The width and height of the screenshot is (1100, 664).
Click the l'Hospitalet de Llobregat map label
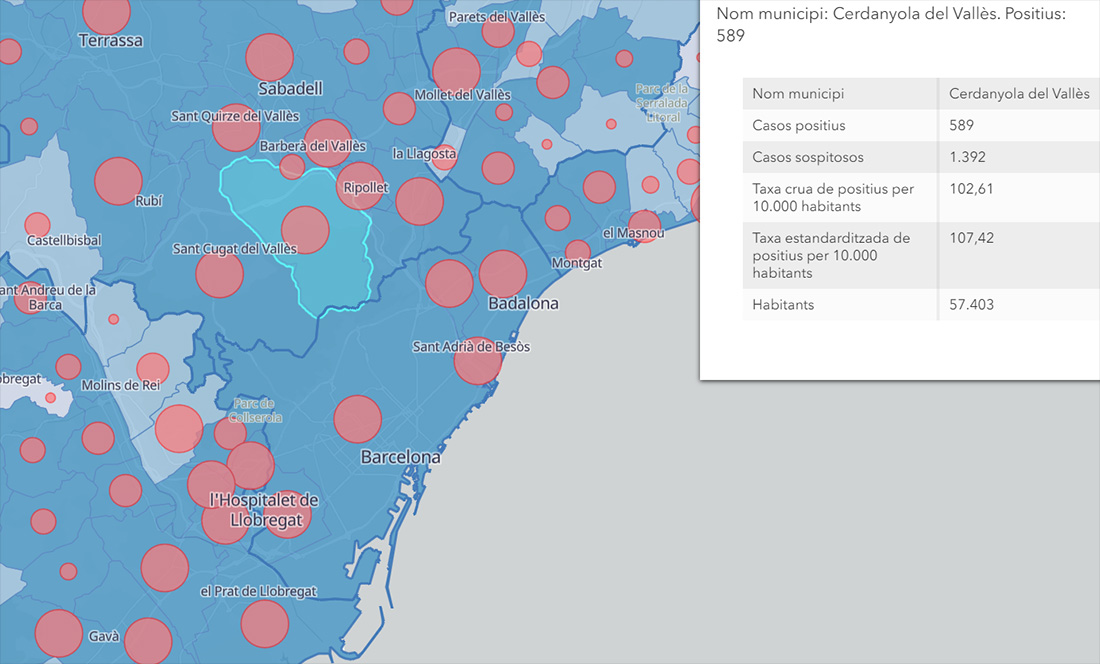[x=264, y=509]
